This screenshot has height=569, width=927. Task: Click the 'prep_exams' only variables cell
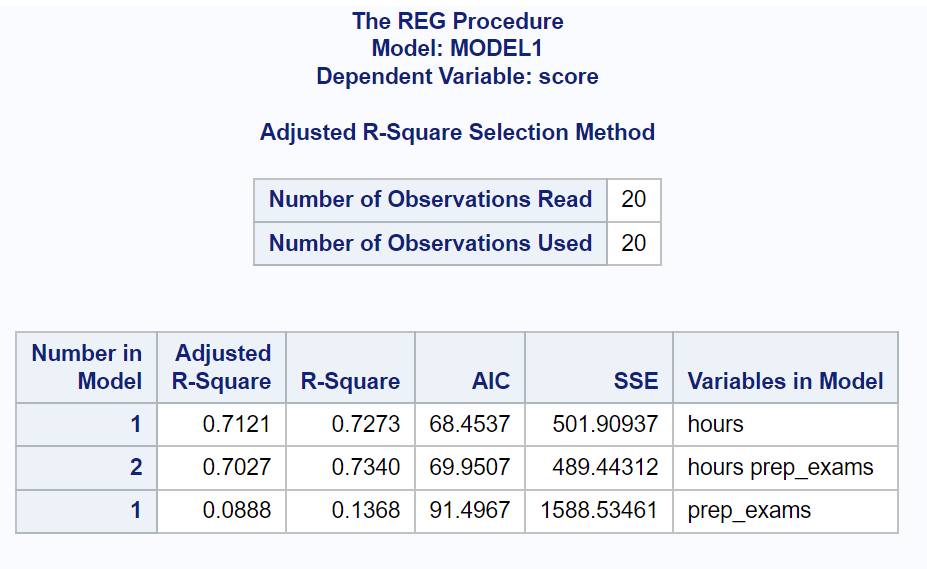pyautogui.click(x=785, y=511)
